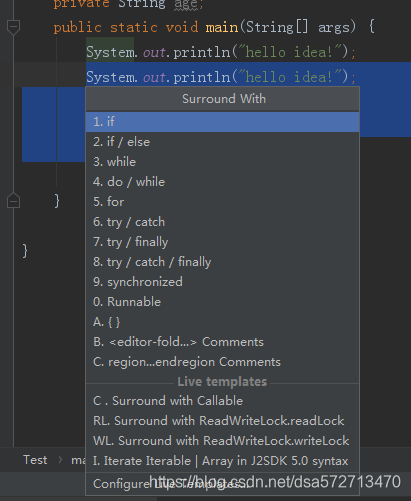Click 'main' method name in code
Screen dimensions: 411x501
coord(222,27)
